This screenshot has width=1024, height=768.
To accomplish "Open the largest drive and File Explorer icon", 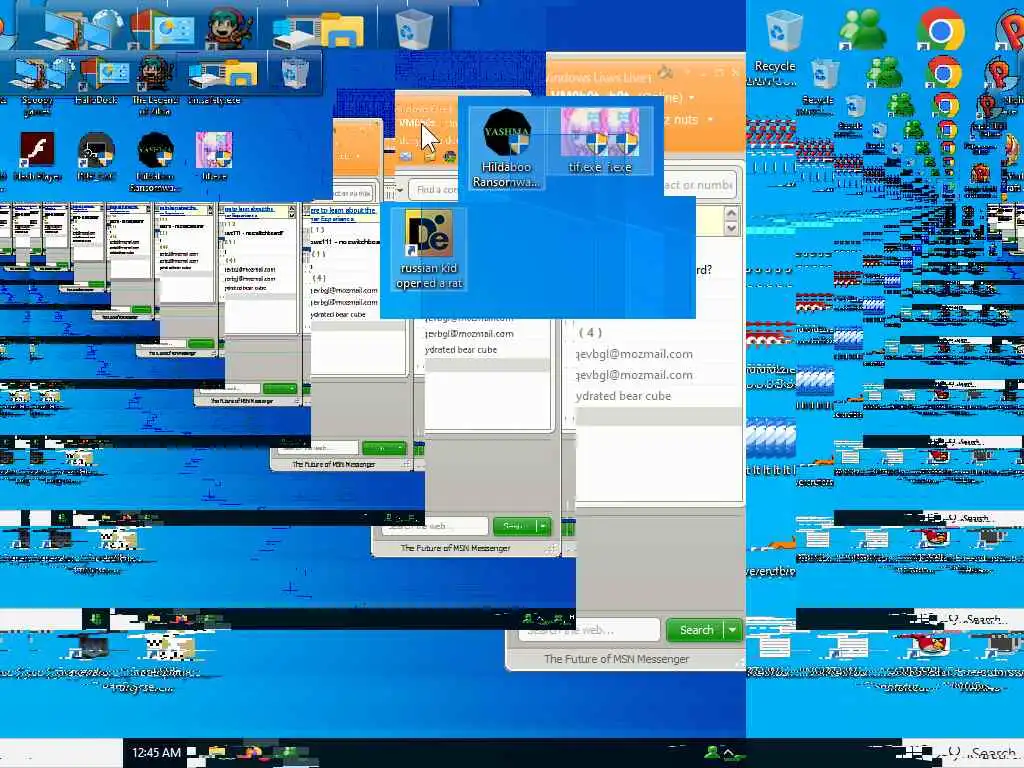I will [319, 30].
